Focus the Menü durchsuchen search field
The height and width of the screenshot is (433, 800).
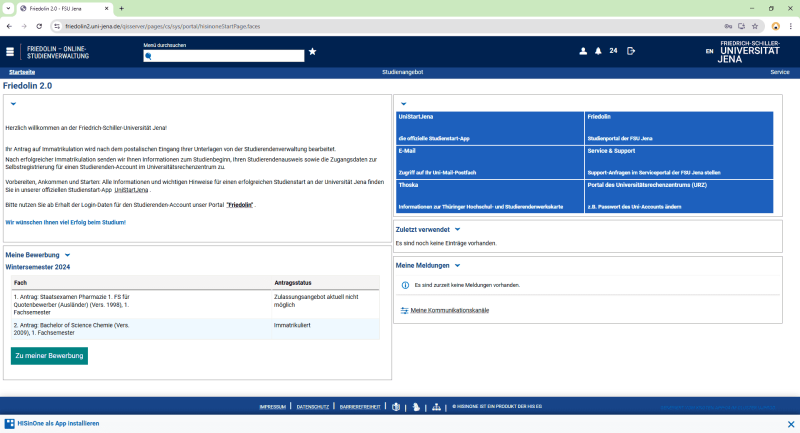(x=223, y=56)
